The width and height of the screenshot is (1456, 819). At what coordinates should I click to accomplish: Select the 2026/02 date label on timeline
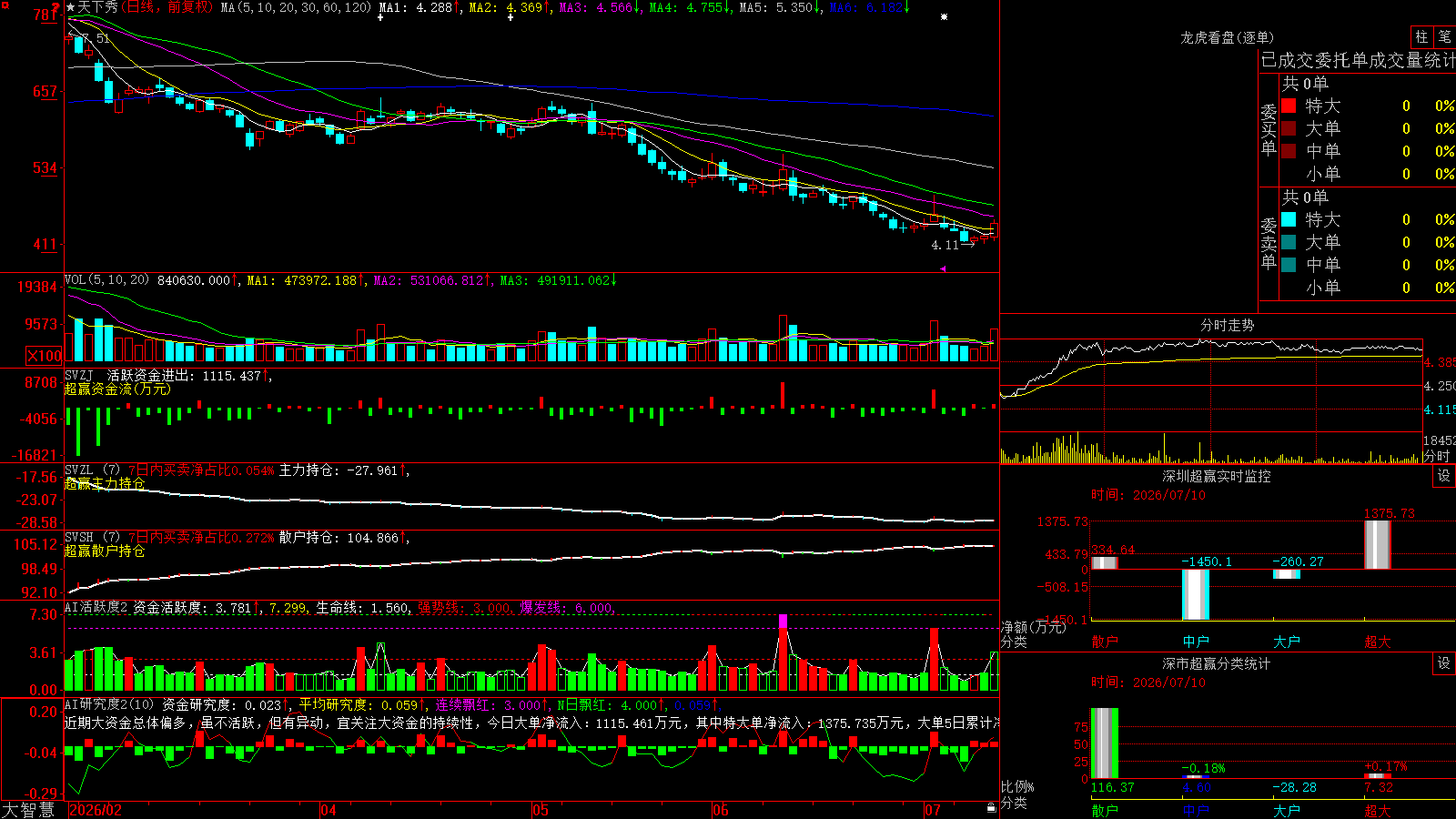tap(96, 810)
